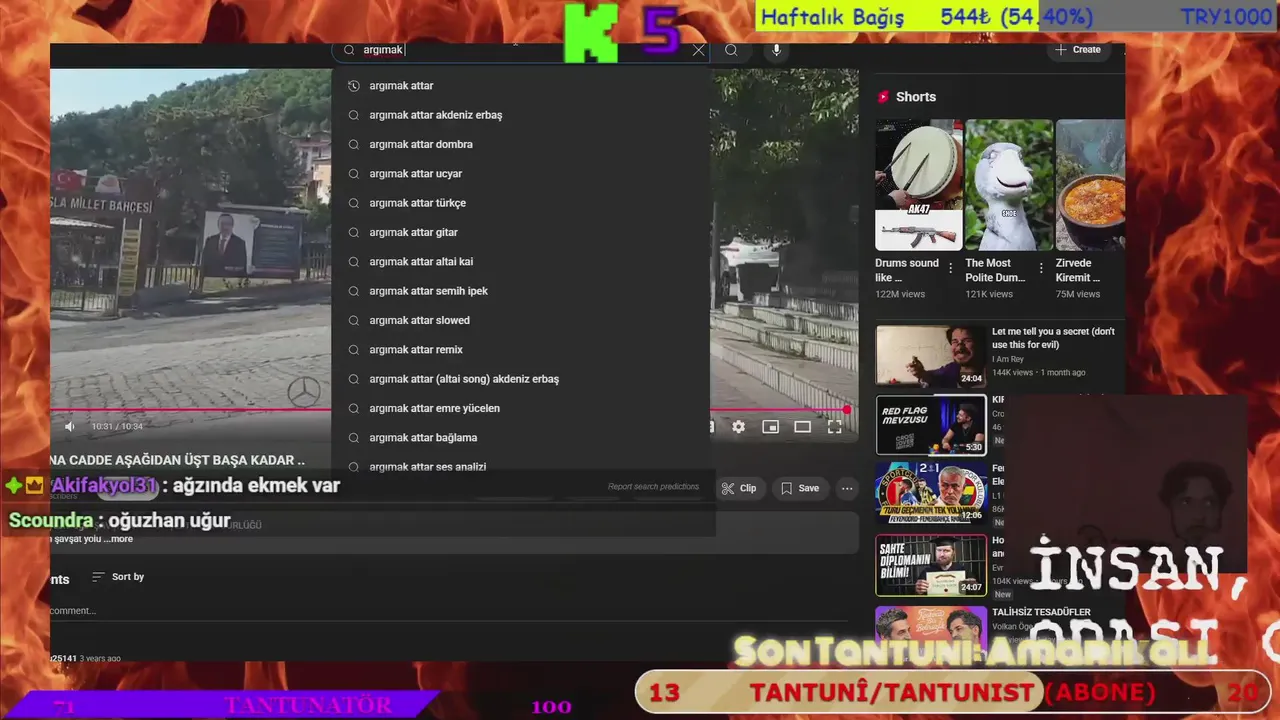1280x720 pixels.
Task: Open the 'Zirvede Kiremit' short thumbnail
Action: [1091, 185]
